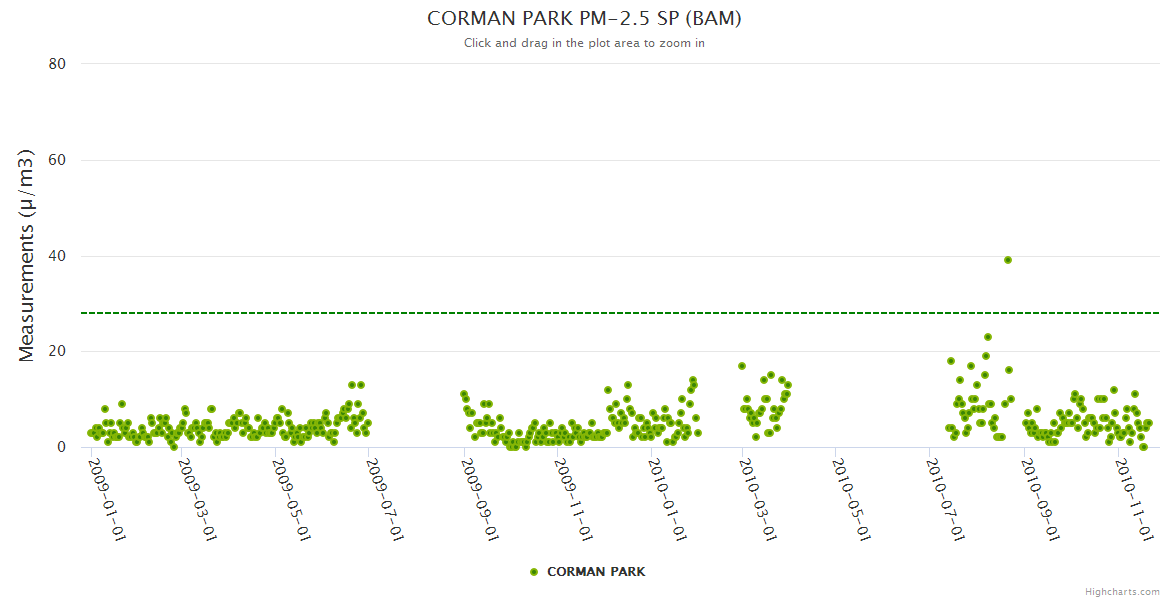Click the highest outlier data point near 39
The image size is (1170, 600).
point(1008,260)
